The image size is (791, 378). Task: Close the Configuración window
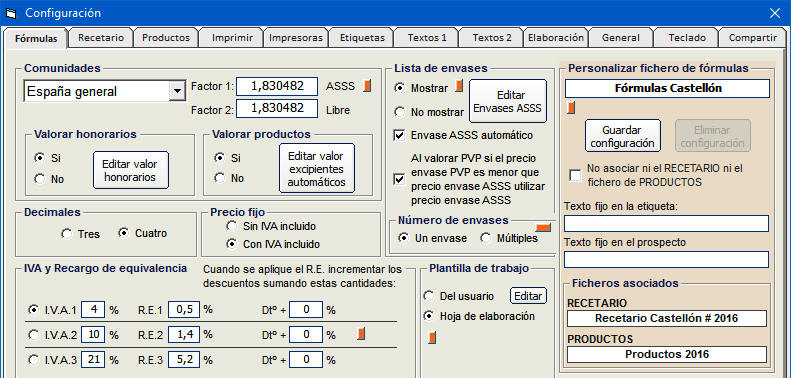point(774,13)
